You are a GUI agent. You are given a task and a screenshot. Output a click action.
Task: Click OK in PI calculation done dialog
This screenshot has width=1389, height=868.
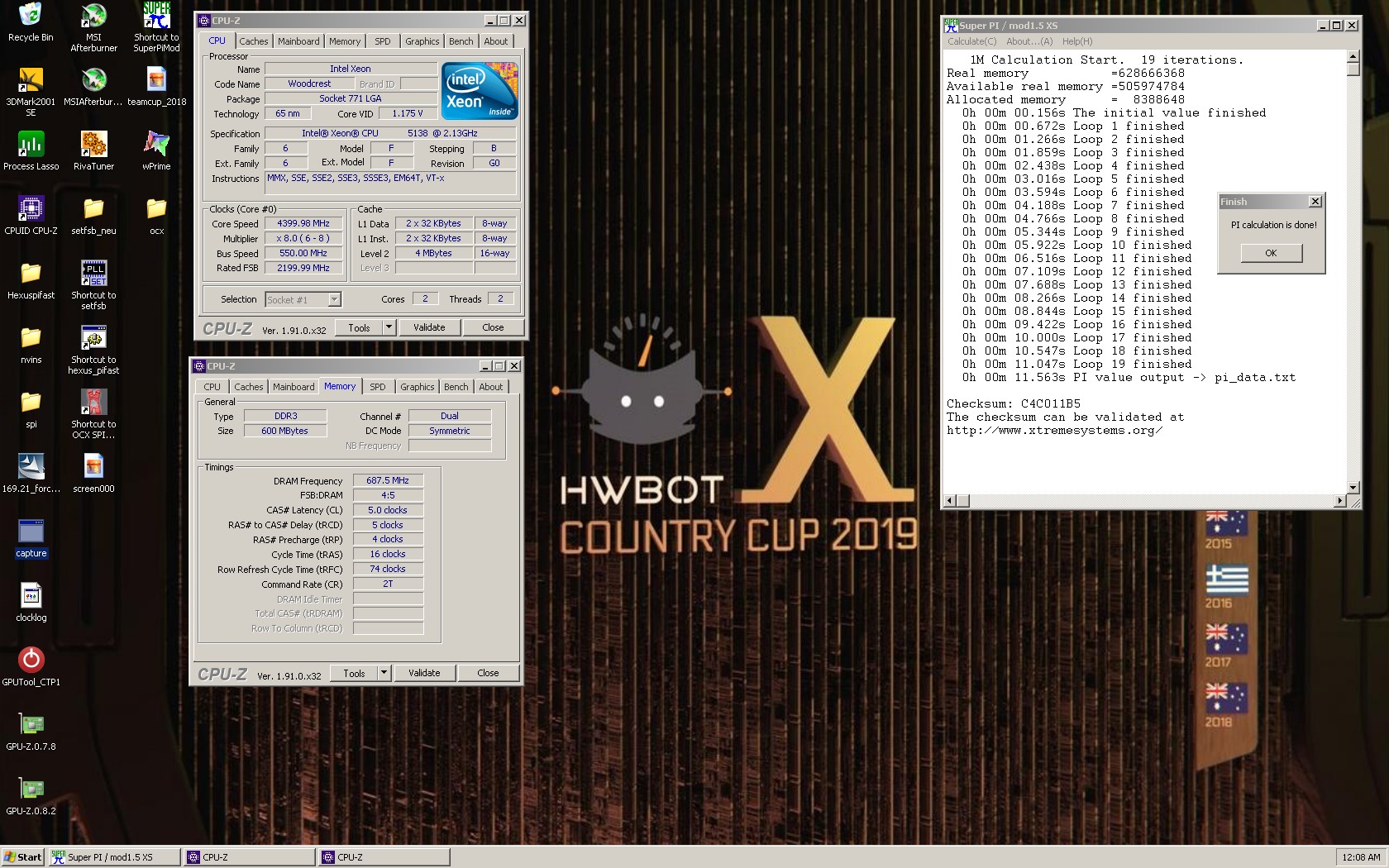click(x=1271, y=253)
